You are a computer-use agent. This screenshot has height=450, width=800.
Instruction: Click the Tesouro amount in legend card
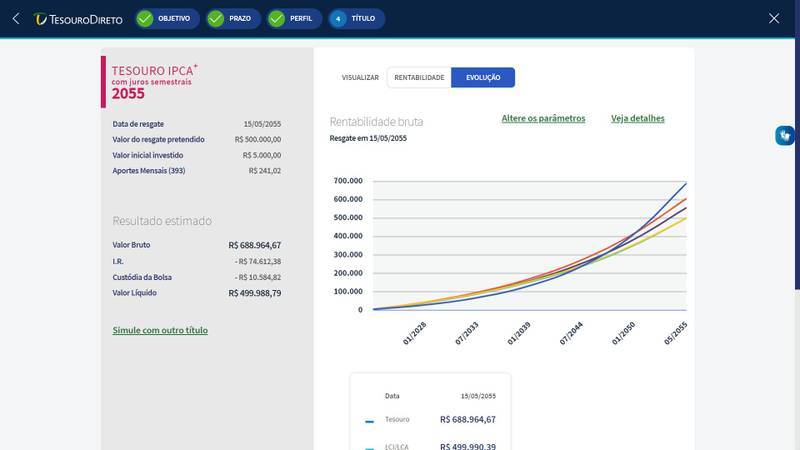pyautogui.click(x=467, y=419)
